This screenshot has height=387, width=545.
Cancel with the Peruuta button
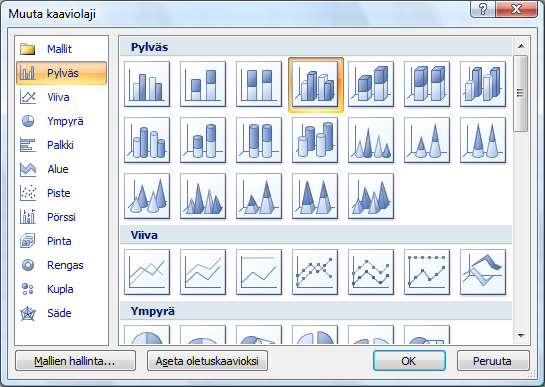pos(493,361)
